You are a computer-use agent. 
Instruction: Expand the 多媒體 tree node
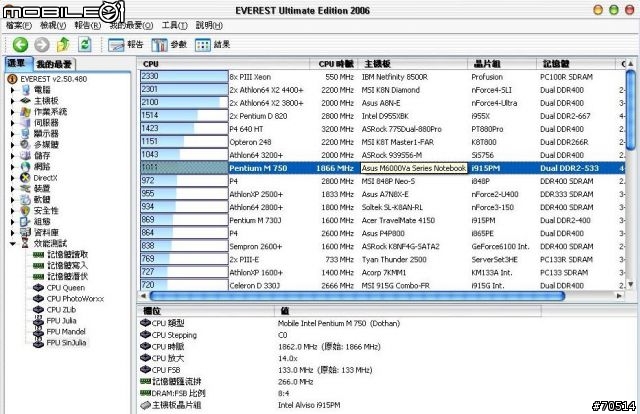coord(12,145)
